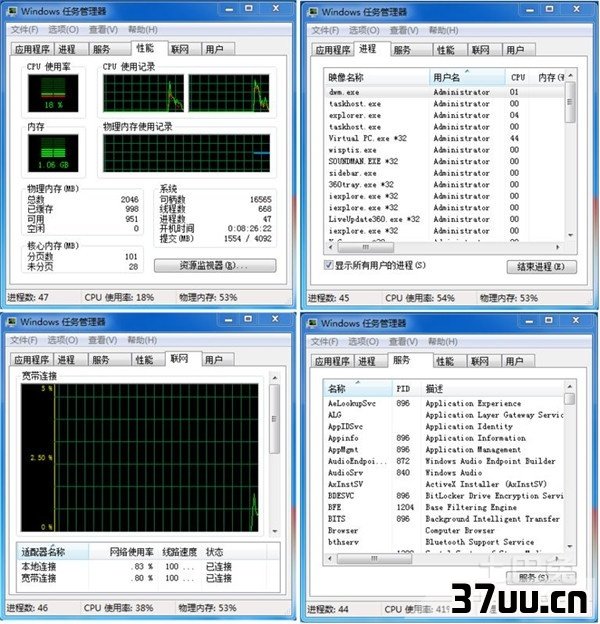The width and height of the screenshot is (600, 624).
Task: Click Task Manager title icon in 进程 window
Action: click(x=313, y=12)
